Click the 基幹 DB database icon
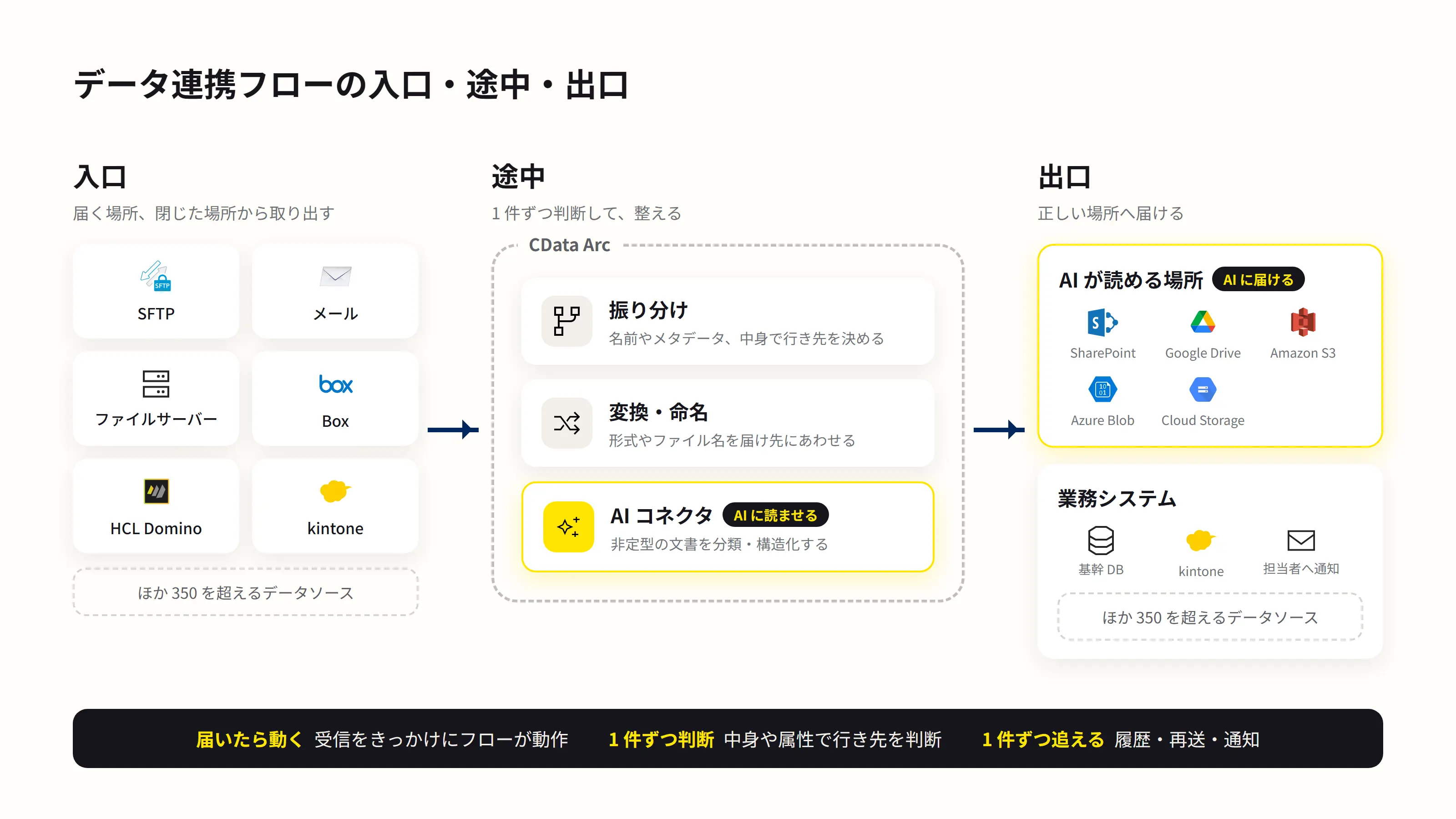Image resolution: width=1456 pixels, height=819 pixels. (x=1101, y=541)
